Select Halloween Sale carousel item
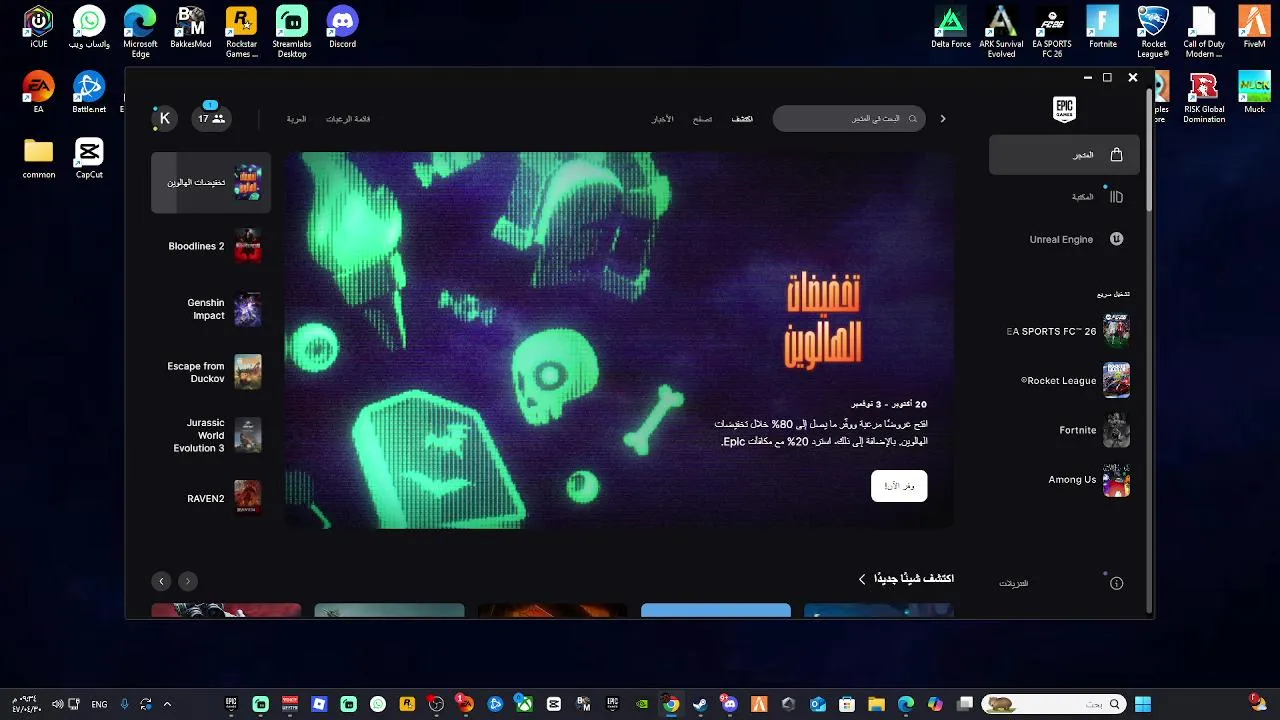The width and height of the screenshot is (1280, 720). [211, 182]
